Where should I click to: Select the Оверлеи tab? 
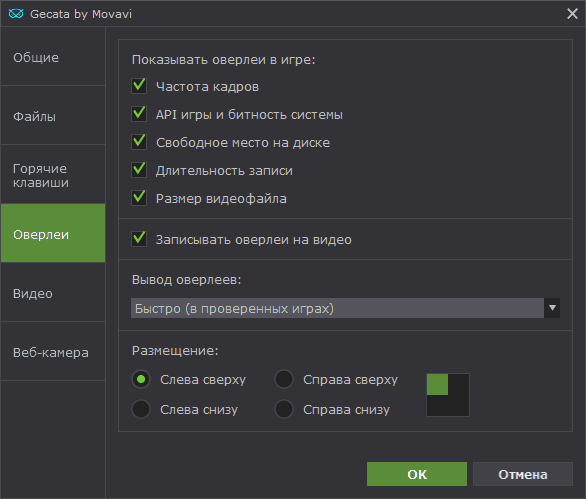[53, 233]
